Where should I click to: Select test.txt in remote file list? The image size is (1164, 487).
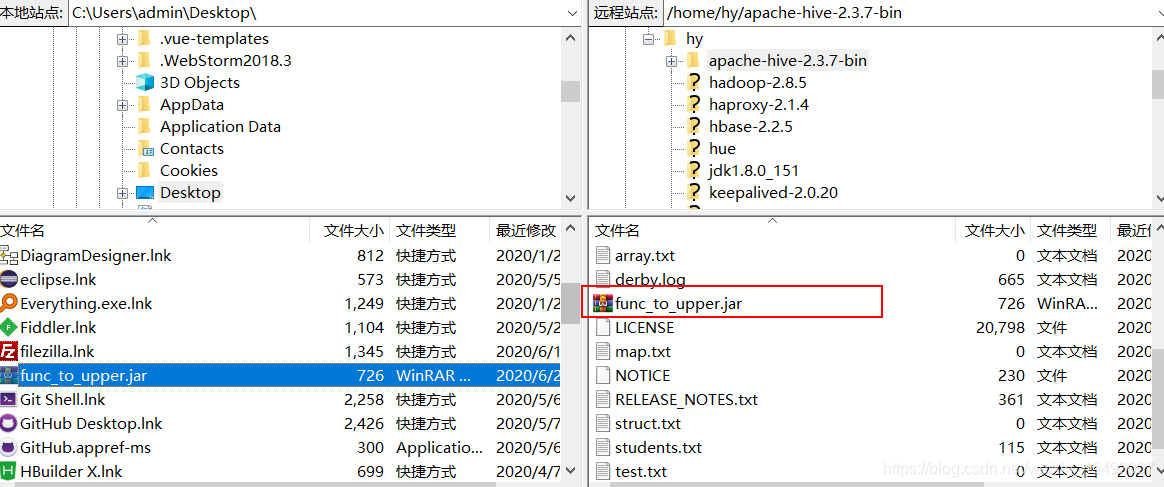pos(641,471)
